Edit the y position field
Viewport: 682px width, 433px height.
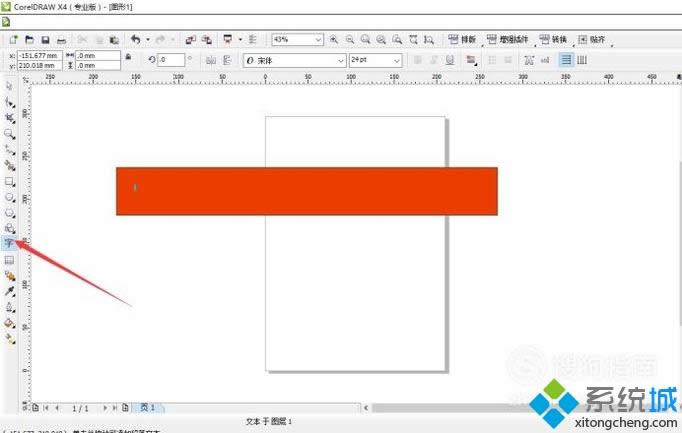(x=39, y=65)
